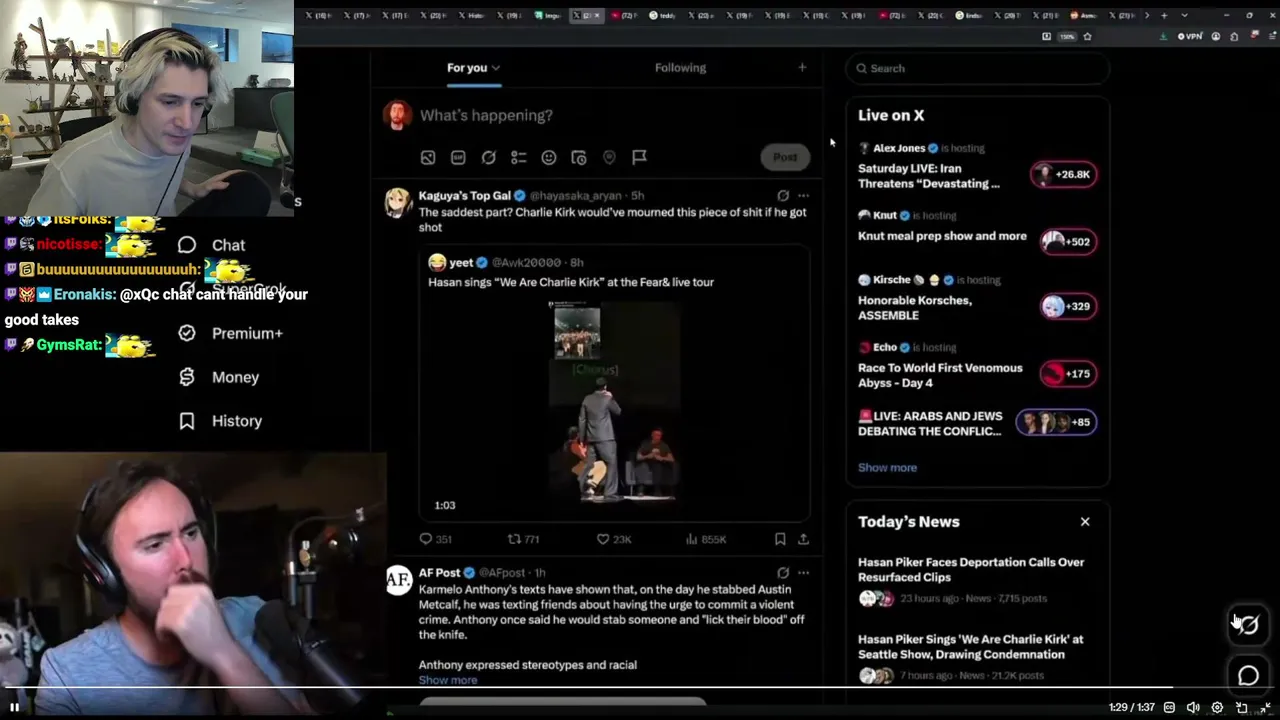Open Chat in the X sidebar

pos(211,245)
